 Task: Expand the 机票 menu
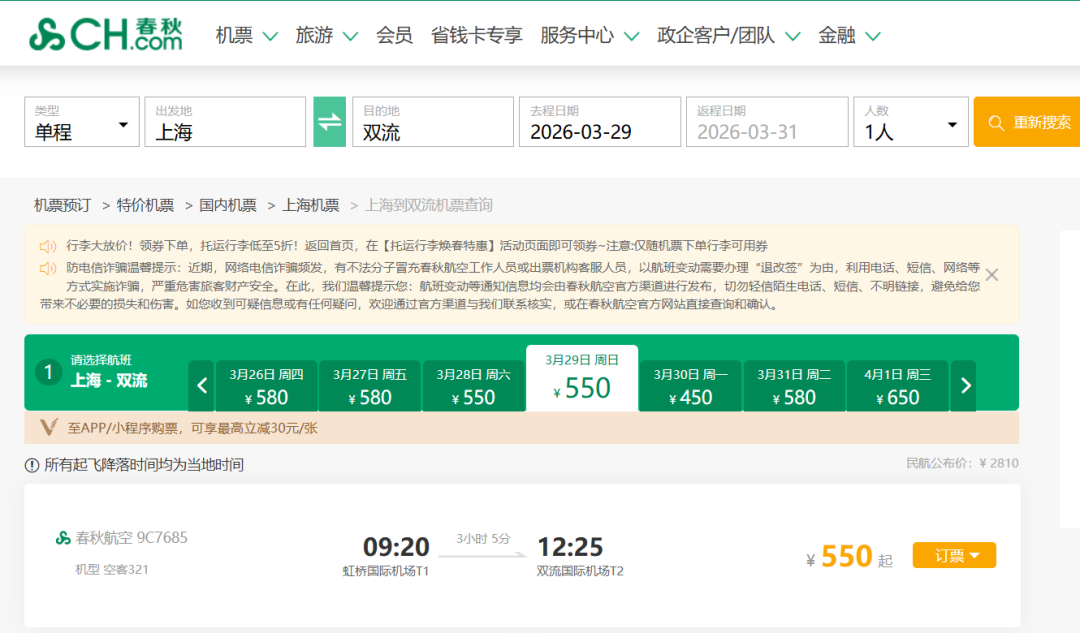point(246,36)
